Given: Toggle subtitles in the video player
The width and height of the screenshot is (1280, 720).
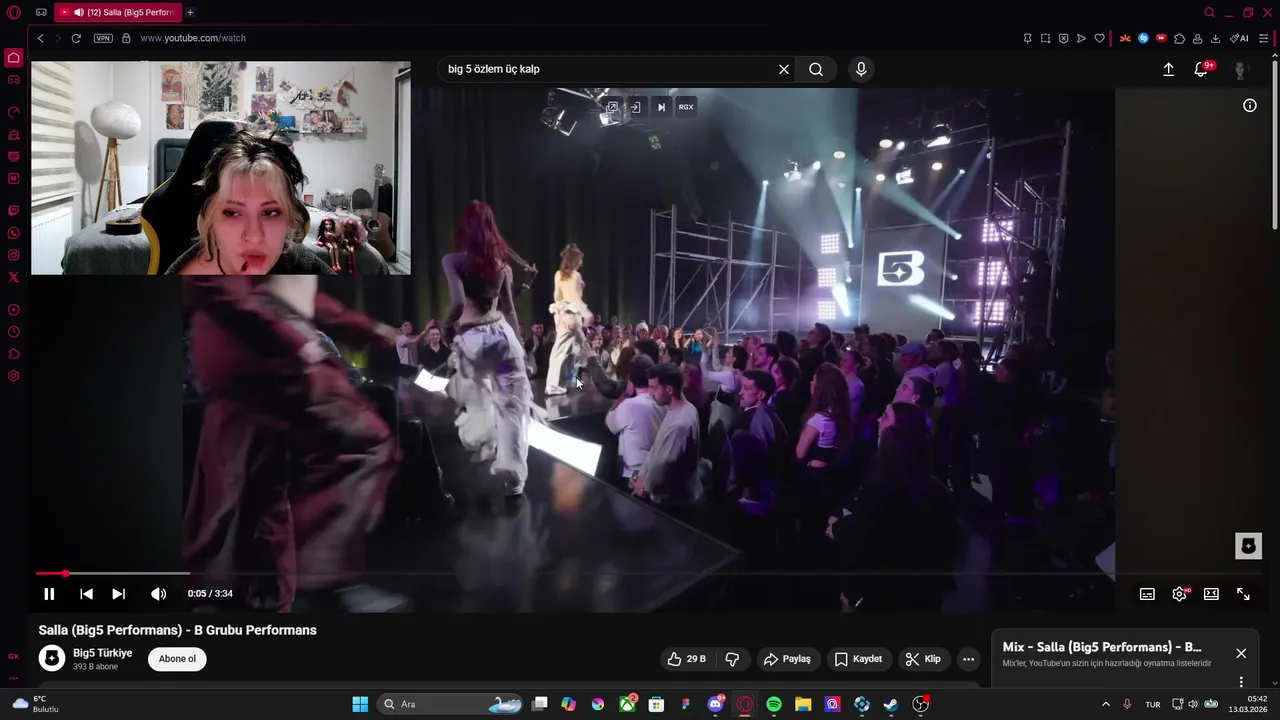Looking at the screenshot, I should (x=1147, y=594).
